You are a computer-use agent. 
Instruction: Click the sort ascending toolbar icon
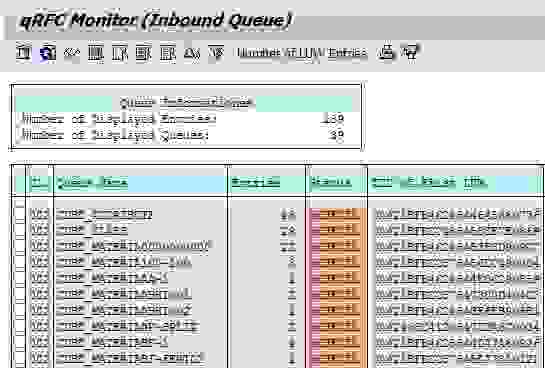(192, 53)
